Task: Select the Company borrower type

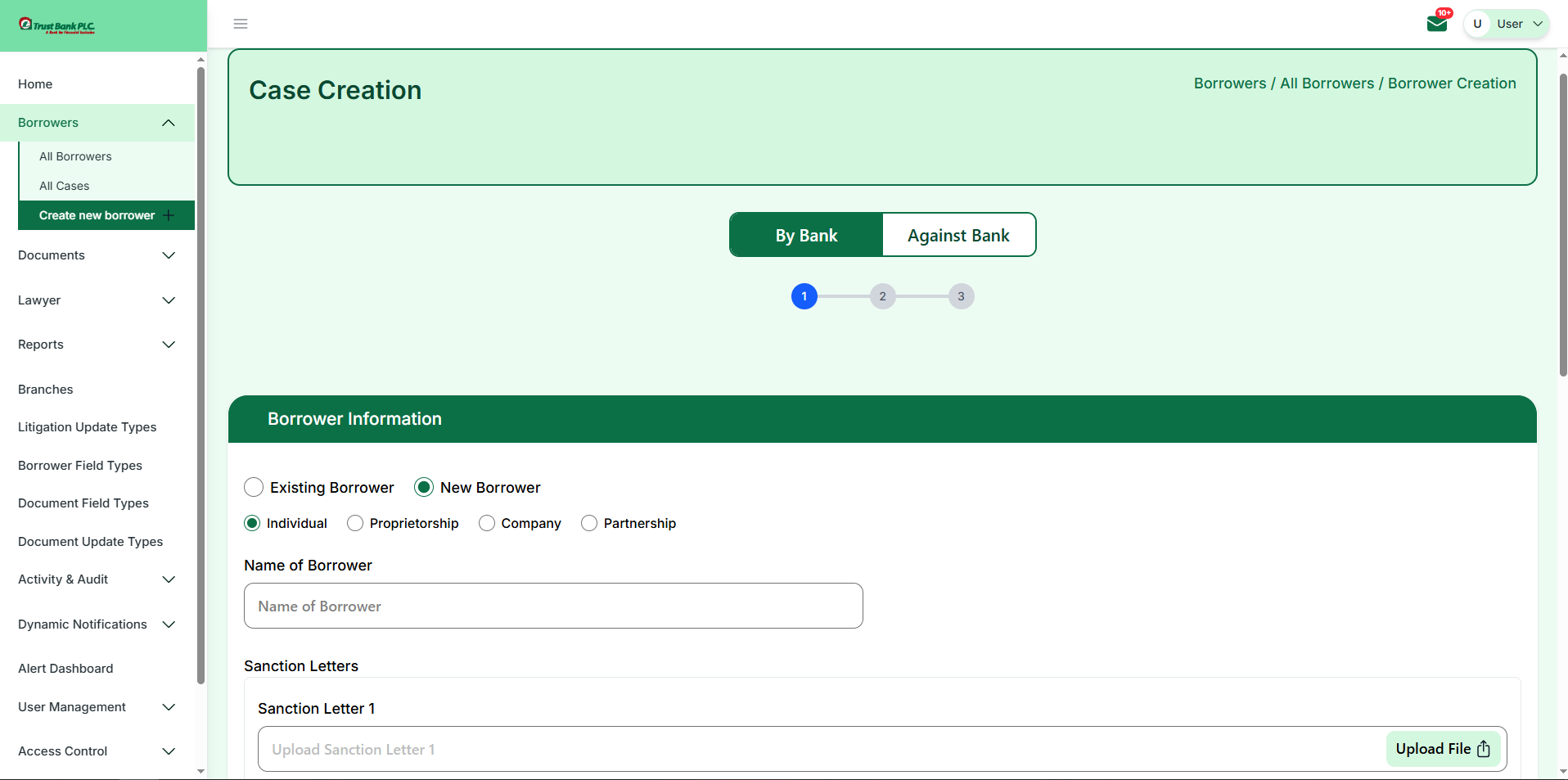Action: pos(487,523)
